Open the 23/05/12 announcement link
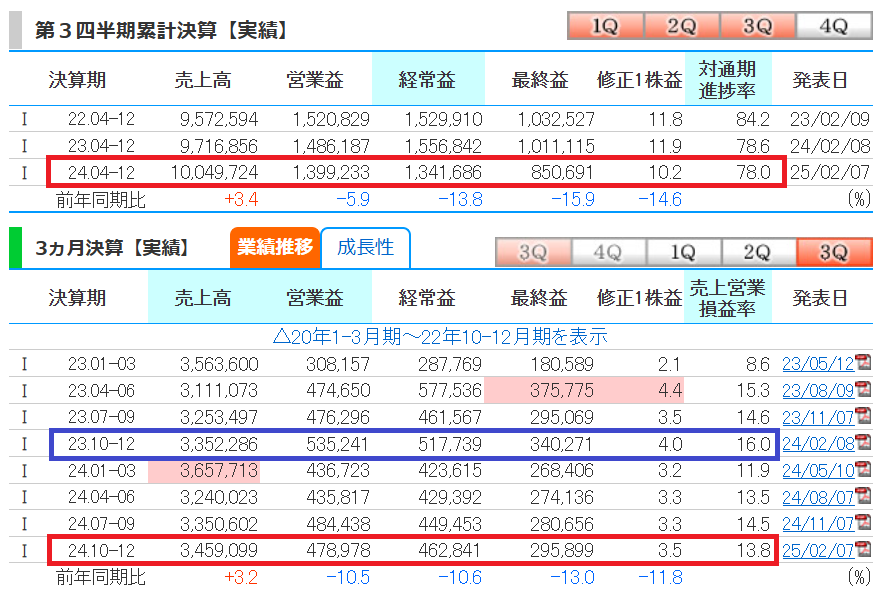Screen dimensions: 884x589 click(818, 364)
